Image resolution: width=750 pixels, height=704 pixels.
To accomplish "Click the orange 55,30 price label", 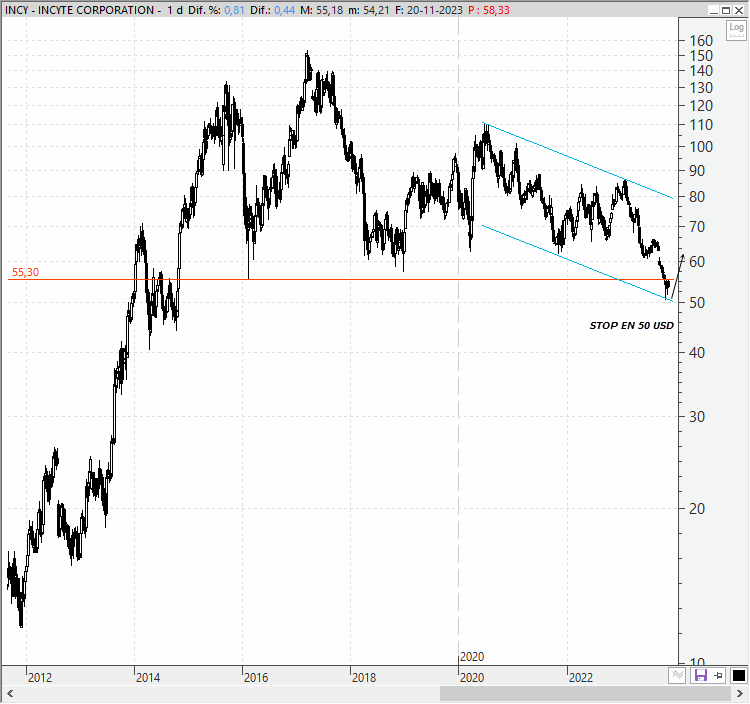I will tap(25, 272).
